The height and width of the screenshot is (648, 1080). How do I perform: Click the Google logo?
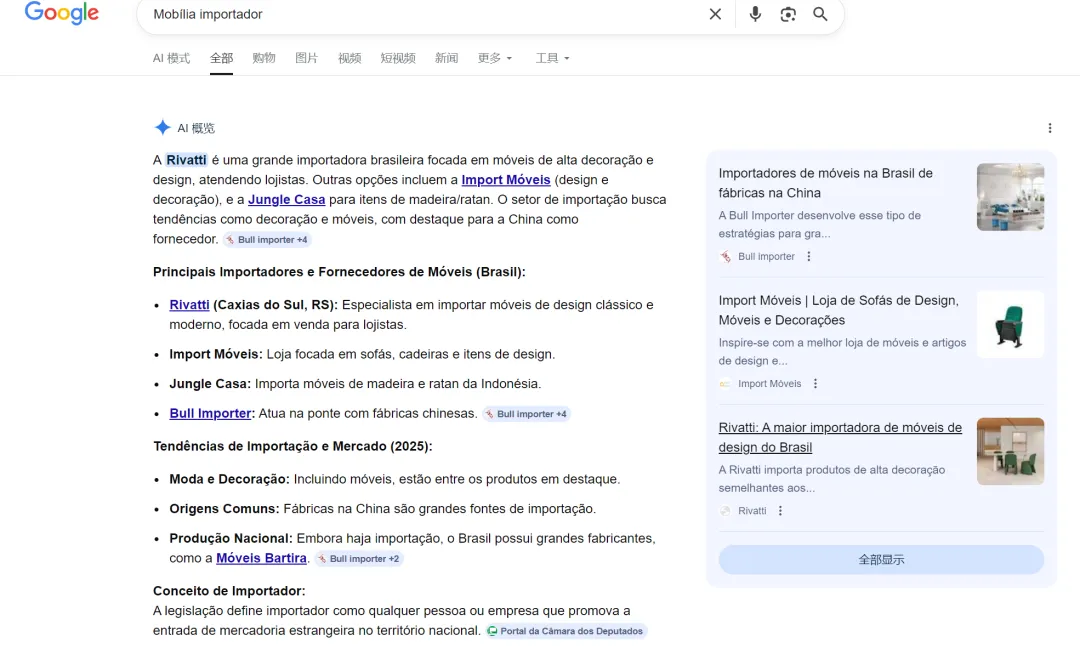pos(62,13)
